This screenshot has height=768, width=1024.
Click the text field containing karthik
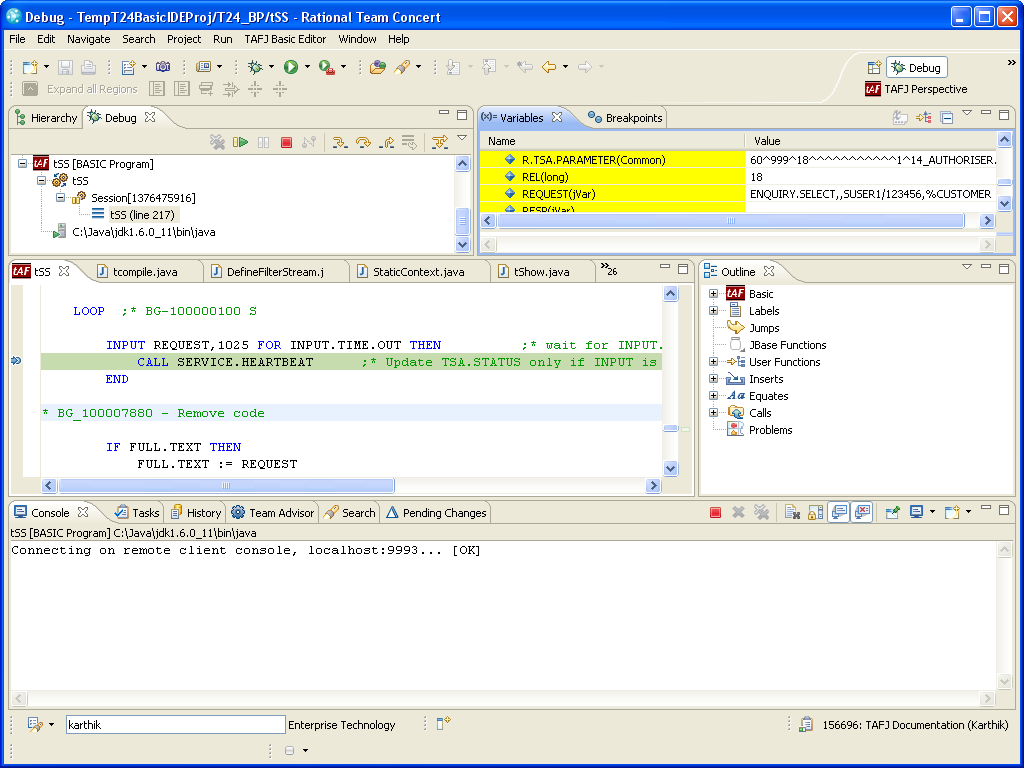[175, 725]
